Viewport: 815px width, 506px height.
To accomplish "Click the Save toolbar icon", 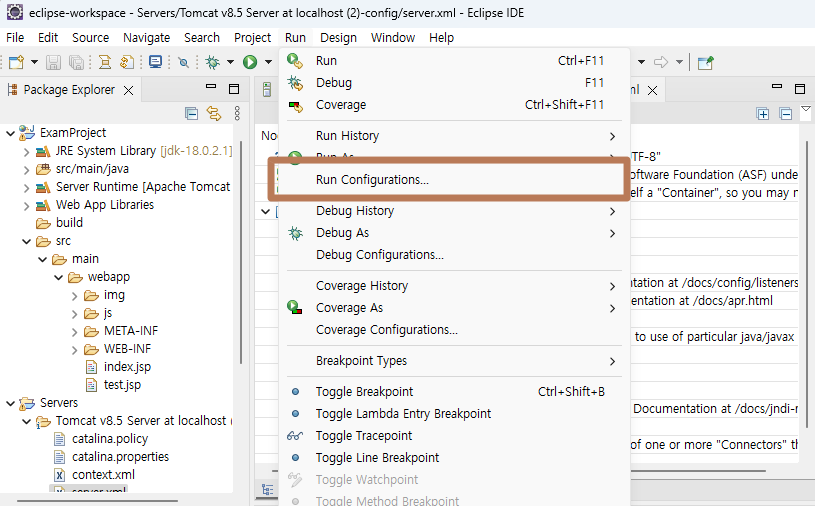I will (53, 62).
